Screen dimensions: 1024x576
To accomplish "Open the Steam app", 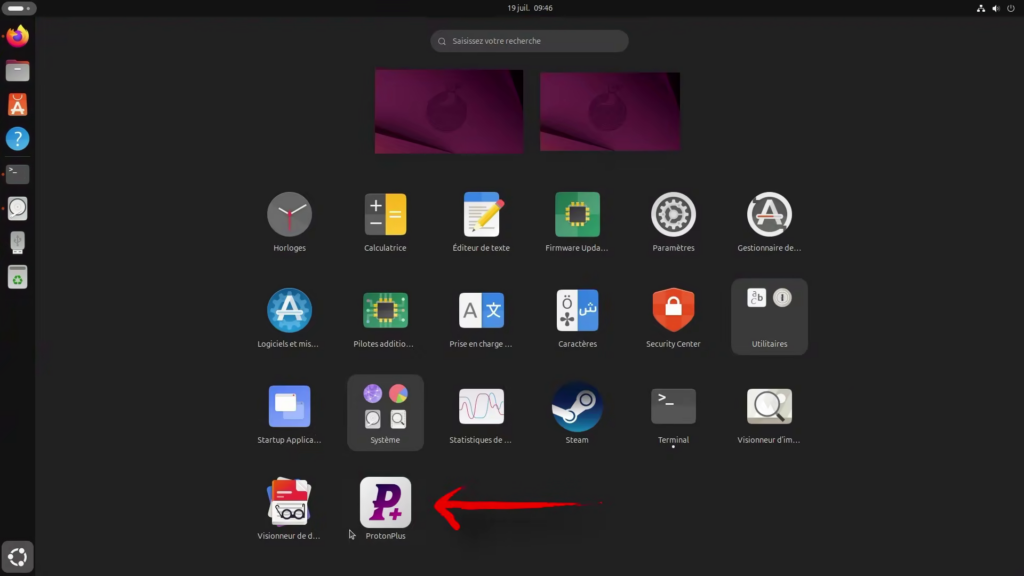I will point(577,407).
